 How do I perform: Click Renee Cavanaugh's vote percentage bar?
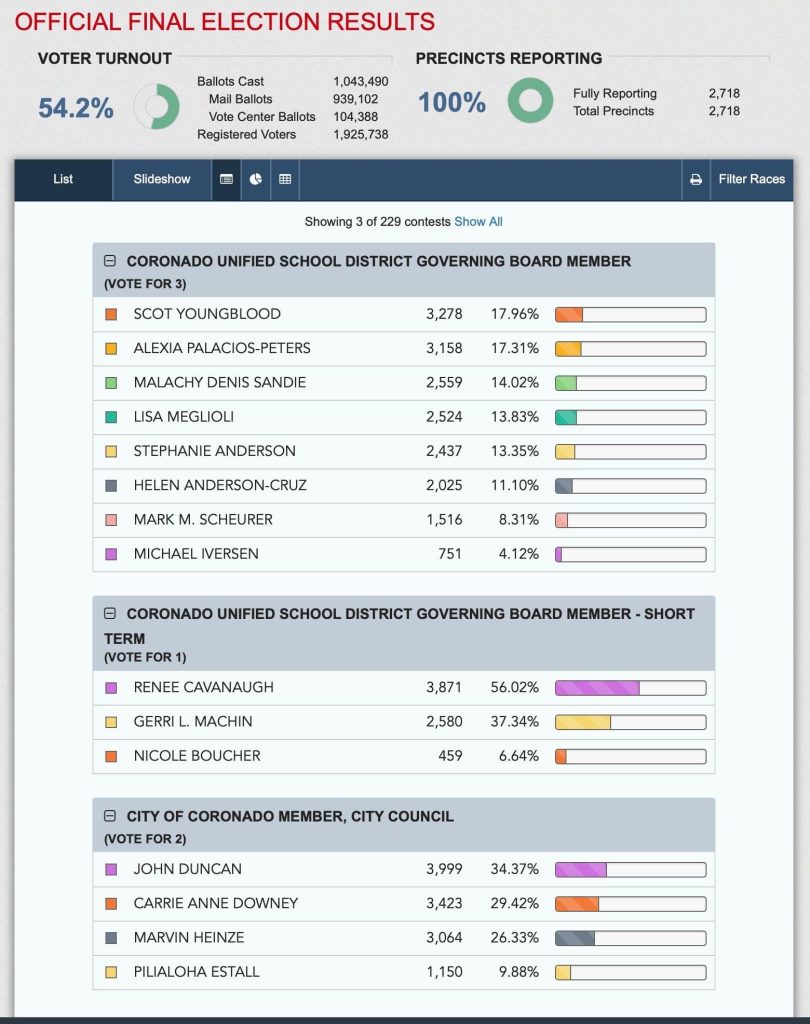click(x=630, y=688)
